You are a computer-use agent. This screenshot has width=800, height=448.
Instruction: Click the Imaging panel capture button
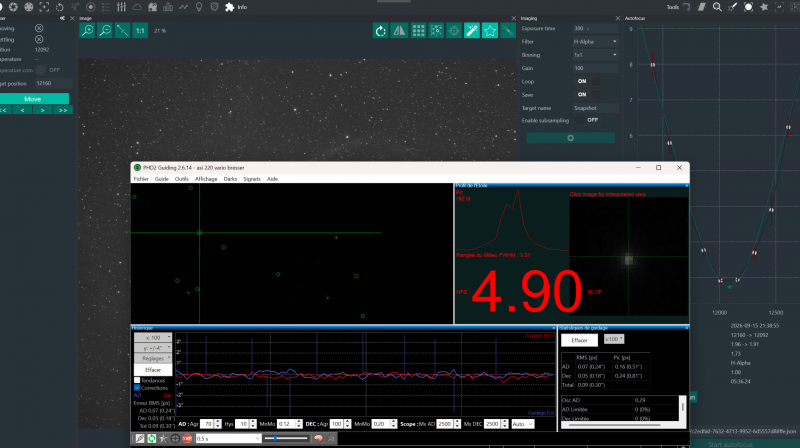(x=570, y=138)
